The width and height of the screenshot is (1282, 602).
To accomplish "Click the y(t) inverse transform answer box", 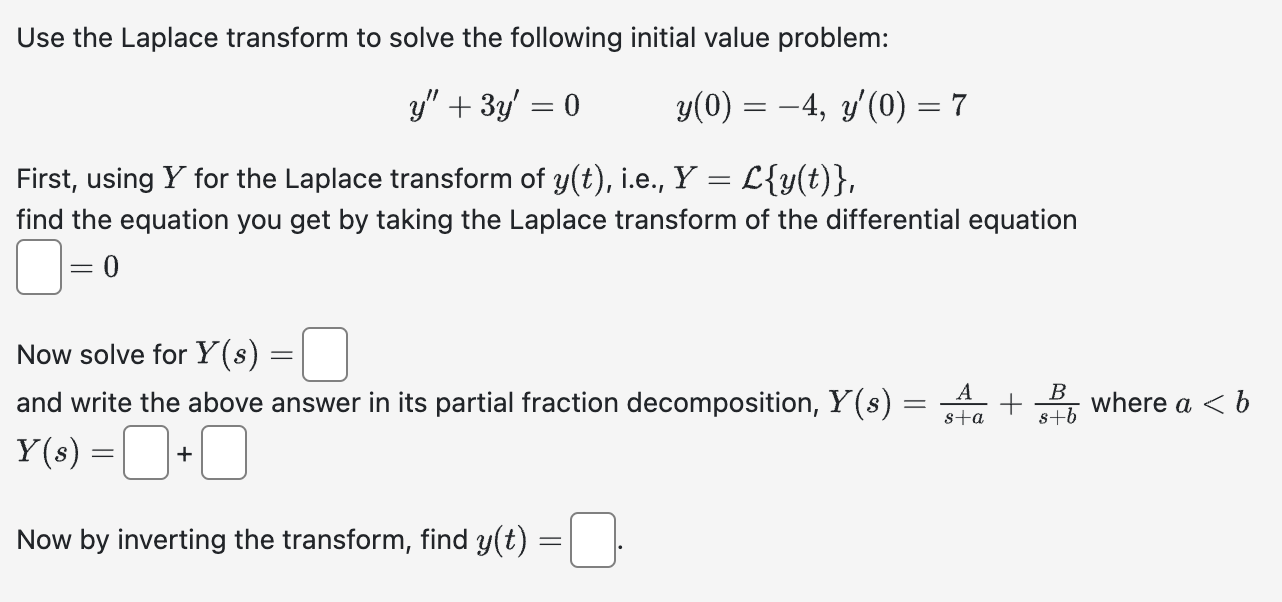I will click(592, 538).
